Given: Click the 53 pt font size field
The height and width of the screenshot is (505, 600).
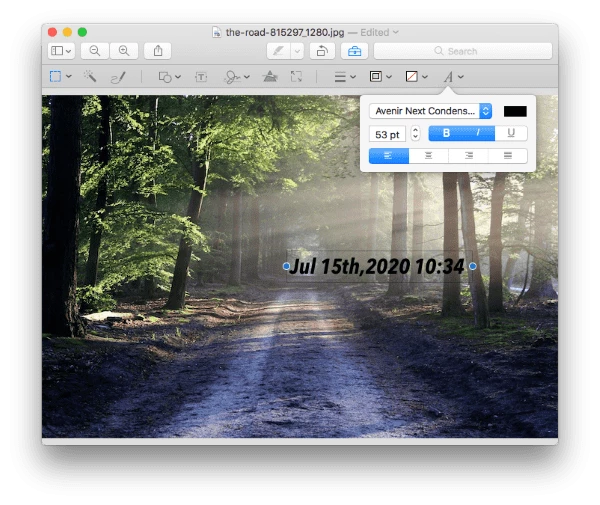Looking at the screenshot, I should tap(387, 134).
